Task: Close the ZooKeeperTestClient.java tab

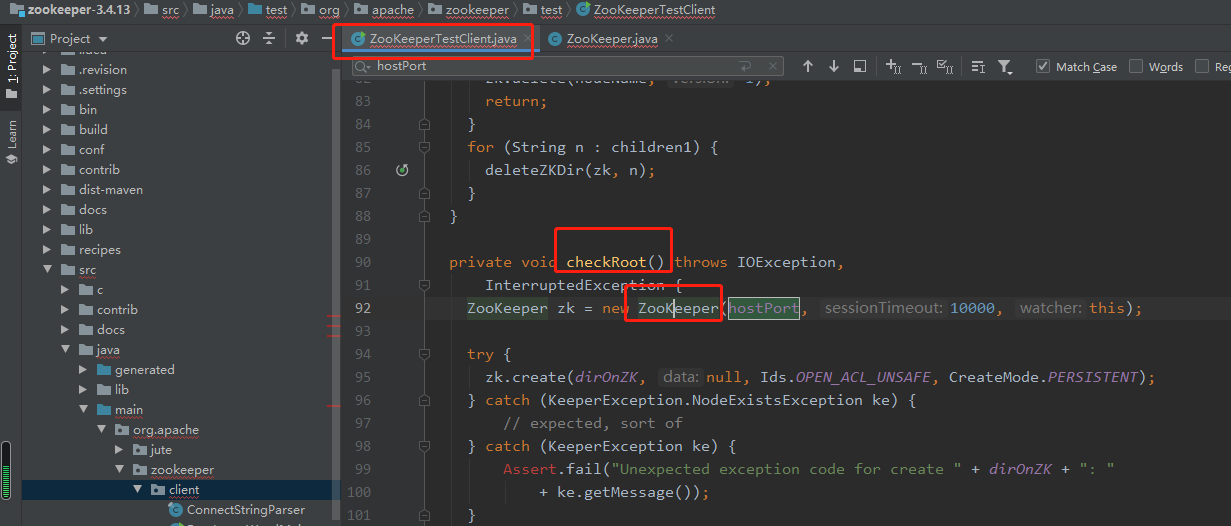Action: click(x=528, y=38)
